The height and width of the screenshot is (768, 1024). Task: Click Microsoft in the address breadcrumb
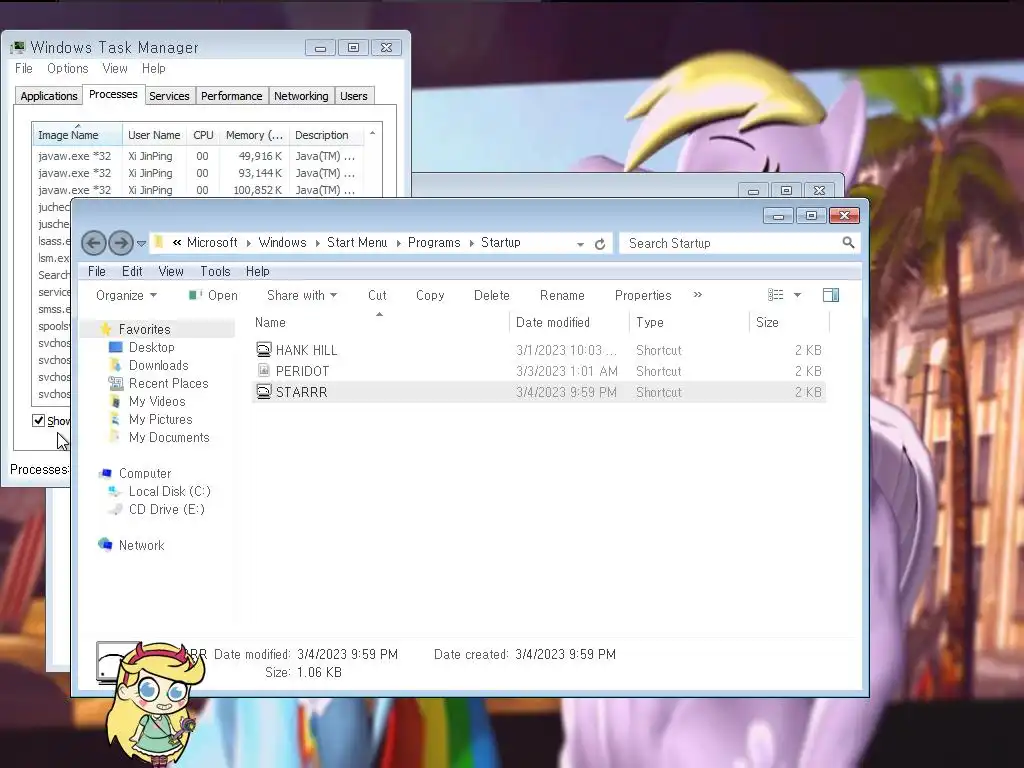pos(212,242)
